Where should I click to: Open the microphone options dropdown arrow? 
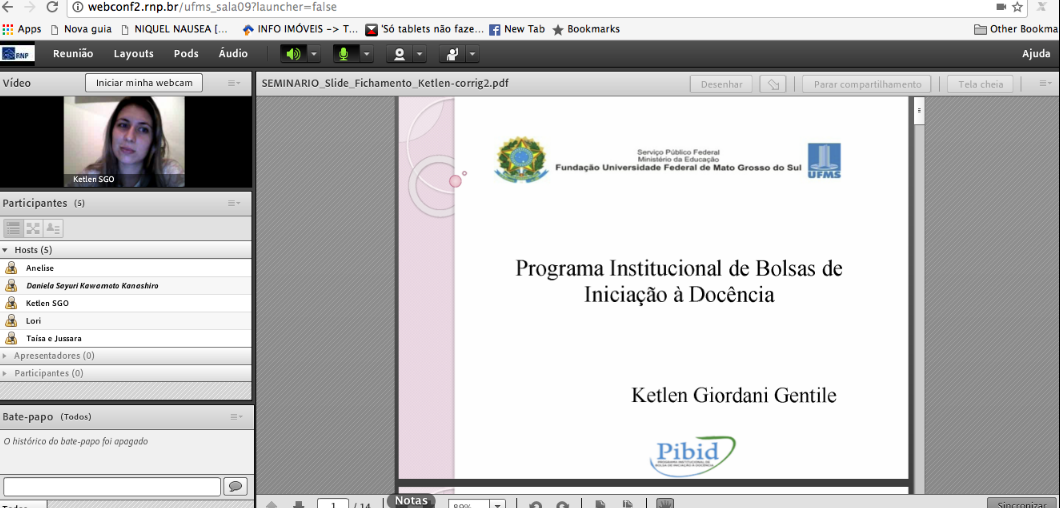tap(366, 54)
